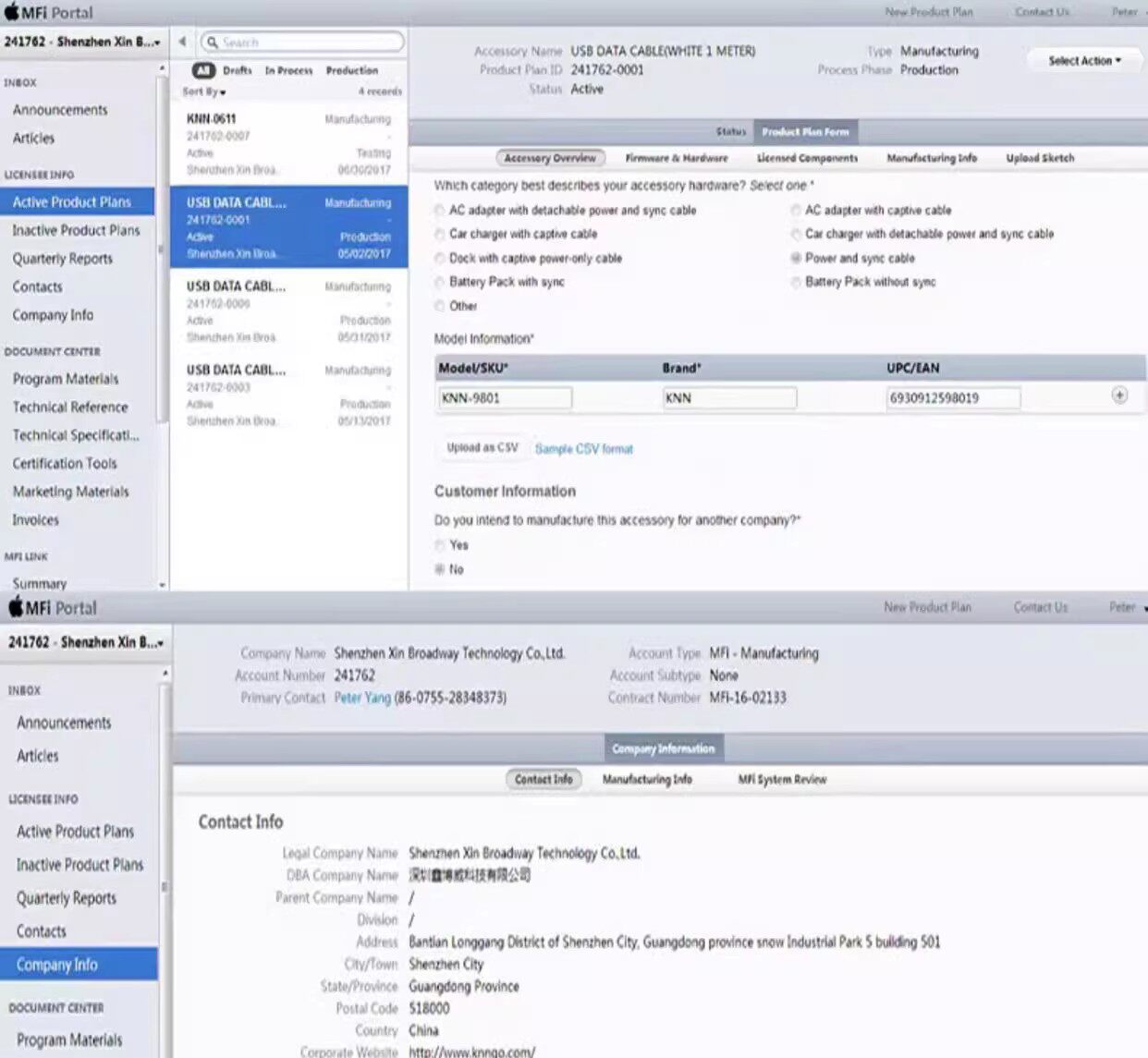Click New Product Plan in lower portal header
The height and width of the screenshot is (1058, 1148).
pyautogui.click(x=927, y=607)
